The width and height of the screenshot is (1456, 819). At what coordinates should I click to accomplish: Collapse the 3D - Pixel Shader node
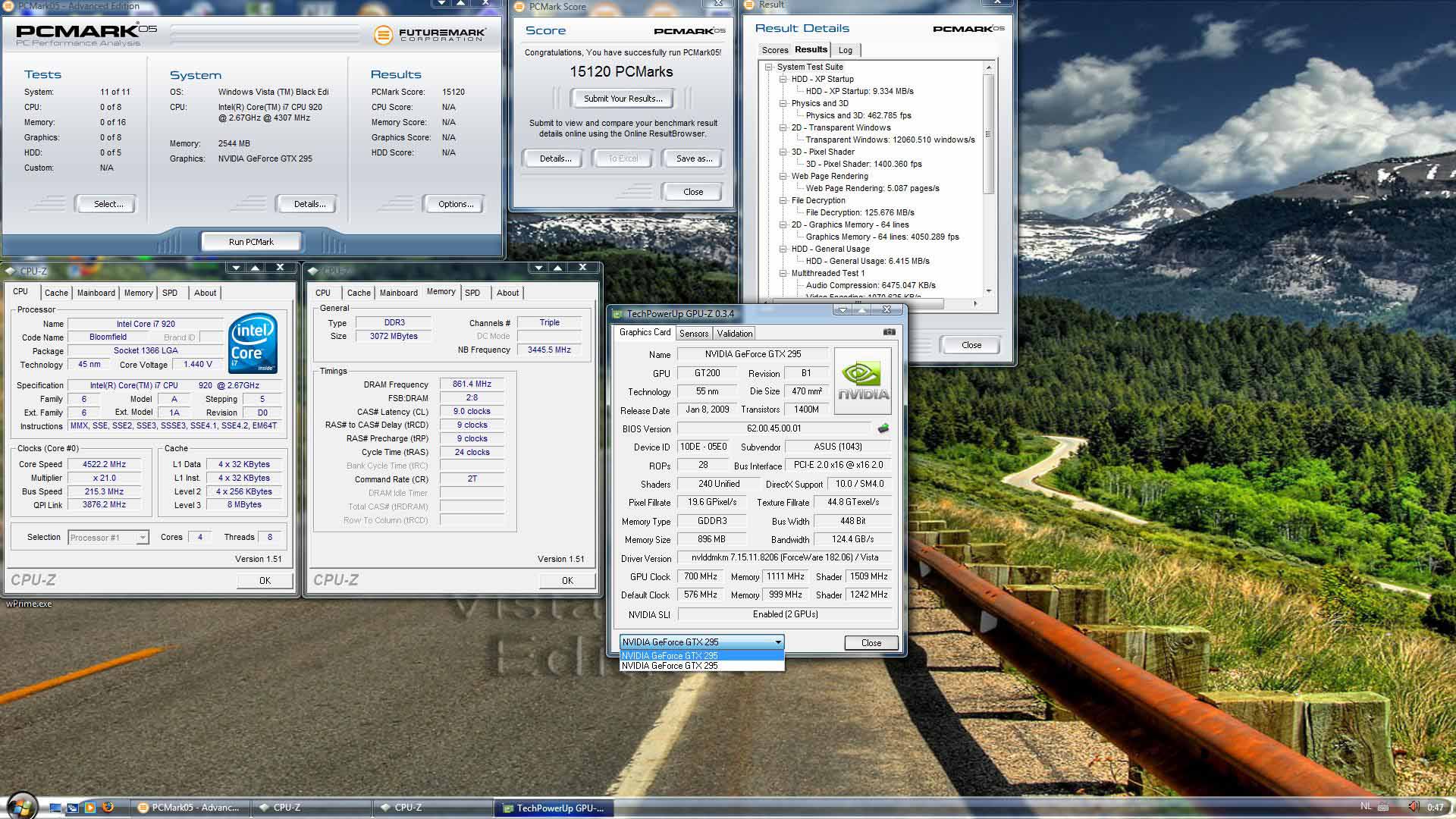783,152
